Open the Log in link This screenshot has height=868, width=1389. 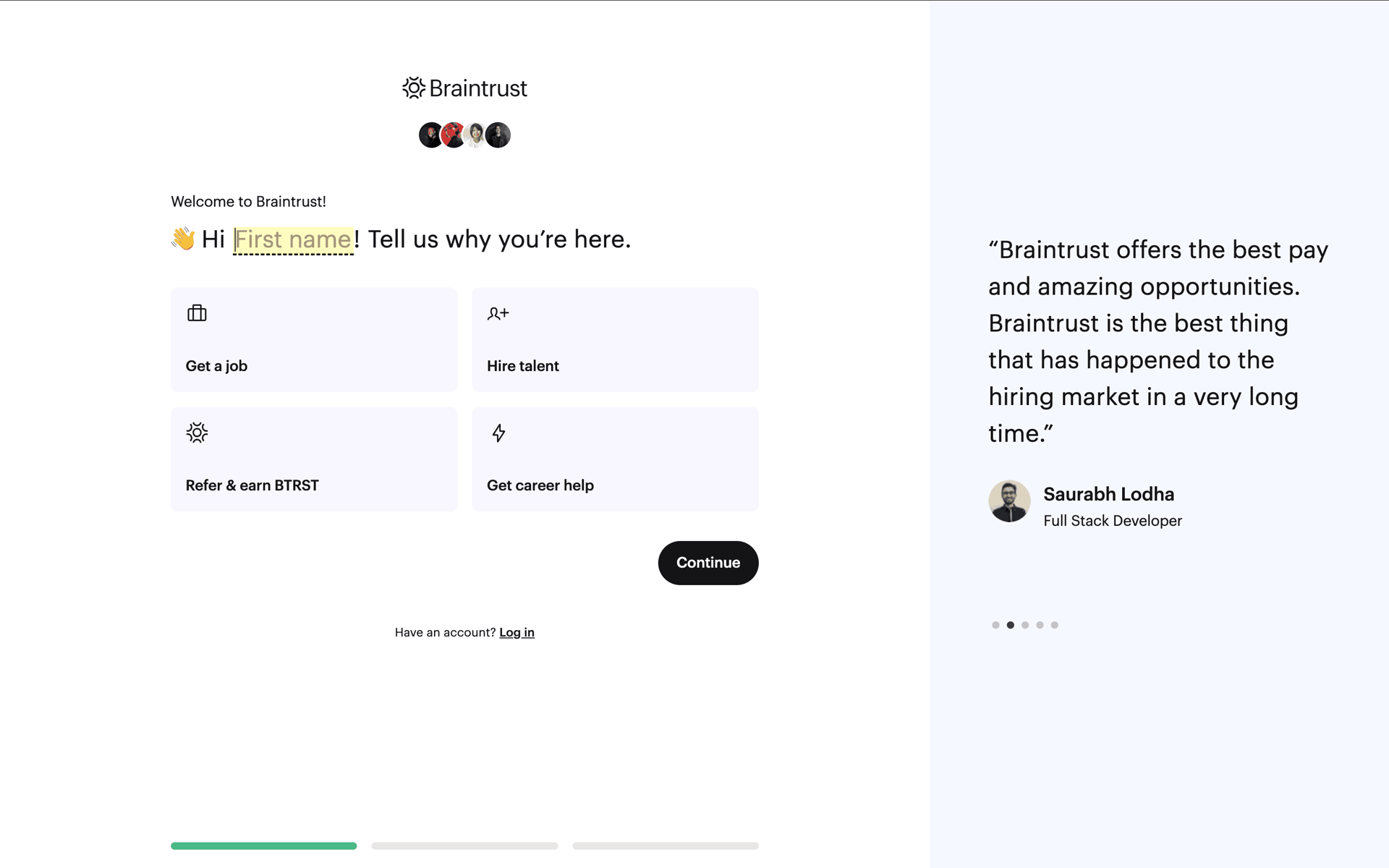(x=517, y=632)
